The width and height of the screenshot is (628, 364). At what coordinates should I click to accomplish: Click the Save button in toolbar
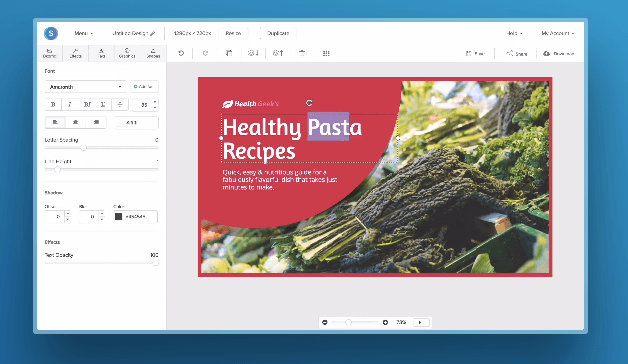(x=475, y=53)
